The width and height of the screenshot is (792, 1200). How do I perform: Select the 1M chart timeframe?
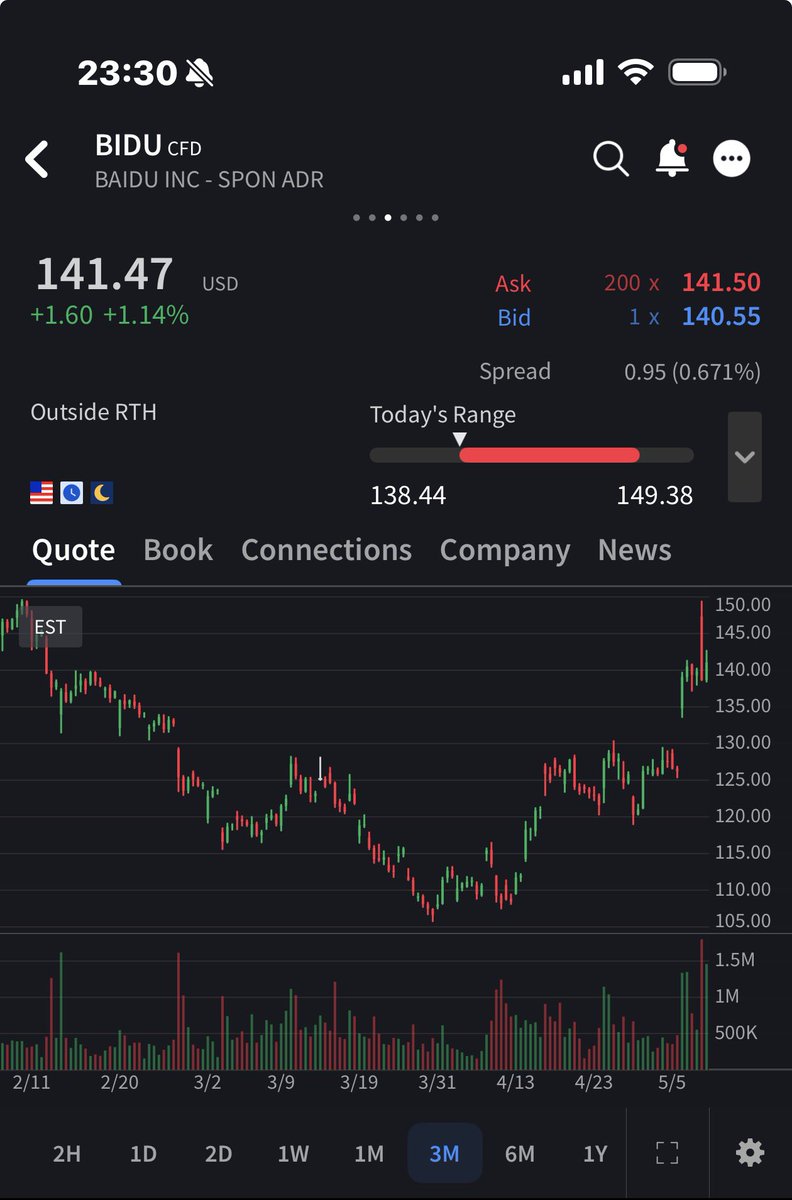(x=369, y=1154)
